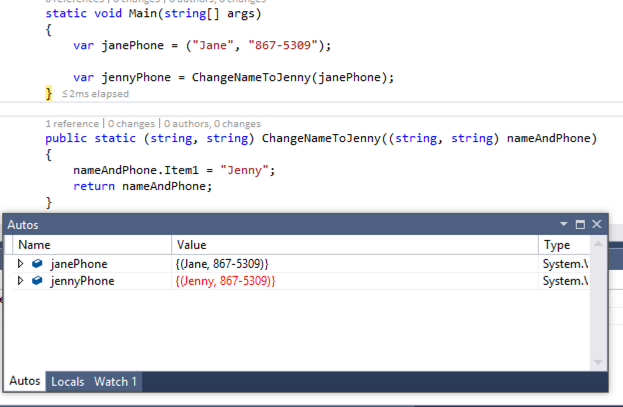Click the Type column header

point(564,245)
